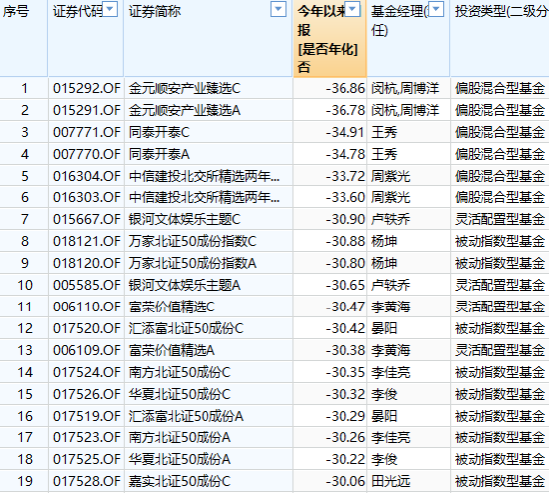Select code cell 015667.OF
550x493 pixels.
[x=86, y=219]
